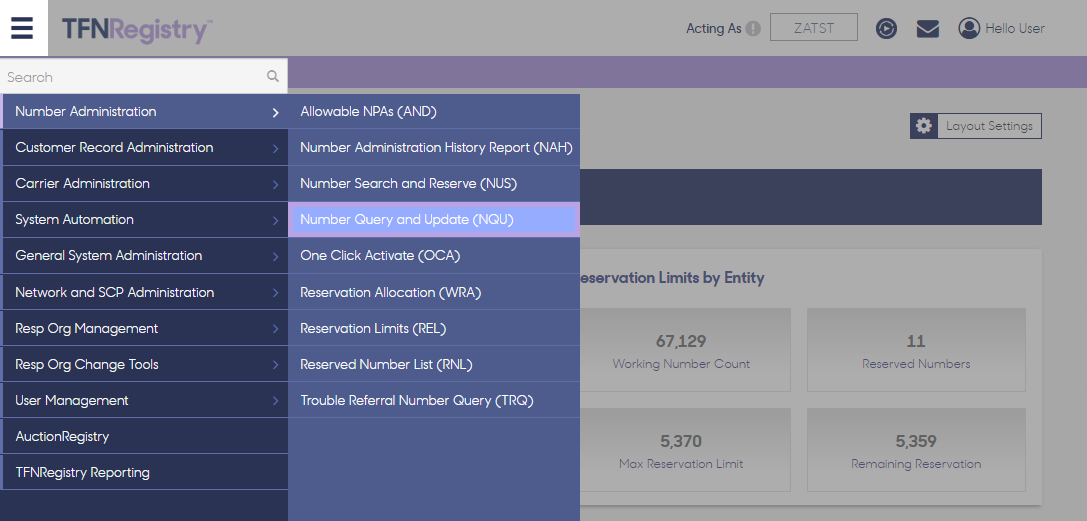The image size is (1087, 521).
Task: Select Number Administration menu item
Action: (x=145, y=112)
